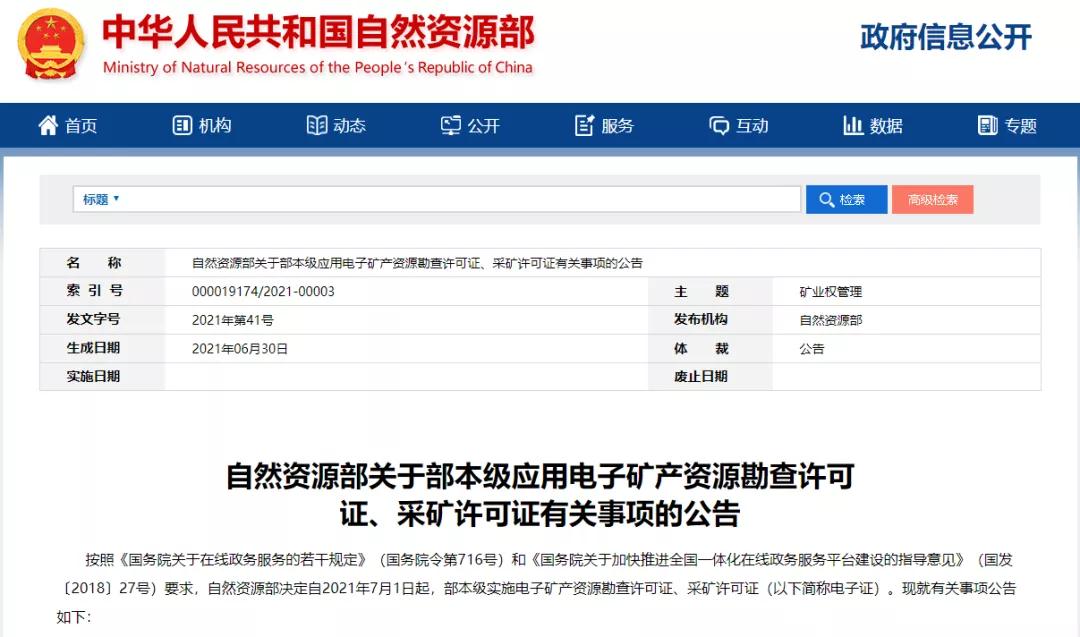The height and width of the screenshot is (637, 1080).
Task: Click the monitor icon beside 公开
Action: tap(451, 125)
